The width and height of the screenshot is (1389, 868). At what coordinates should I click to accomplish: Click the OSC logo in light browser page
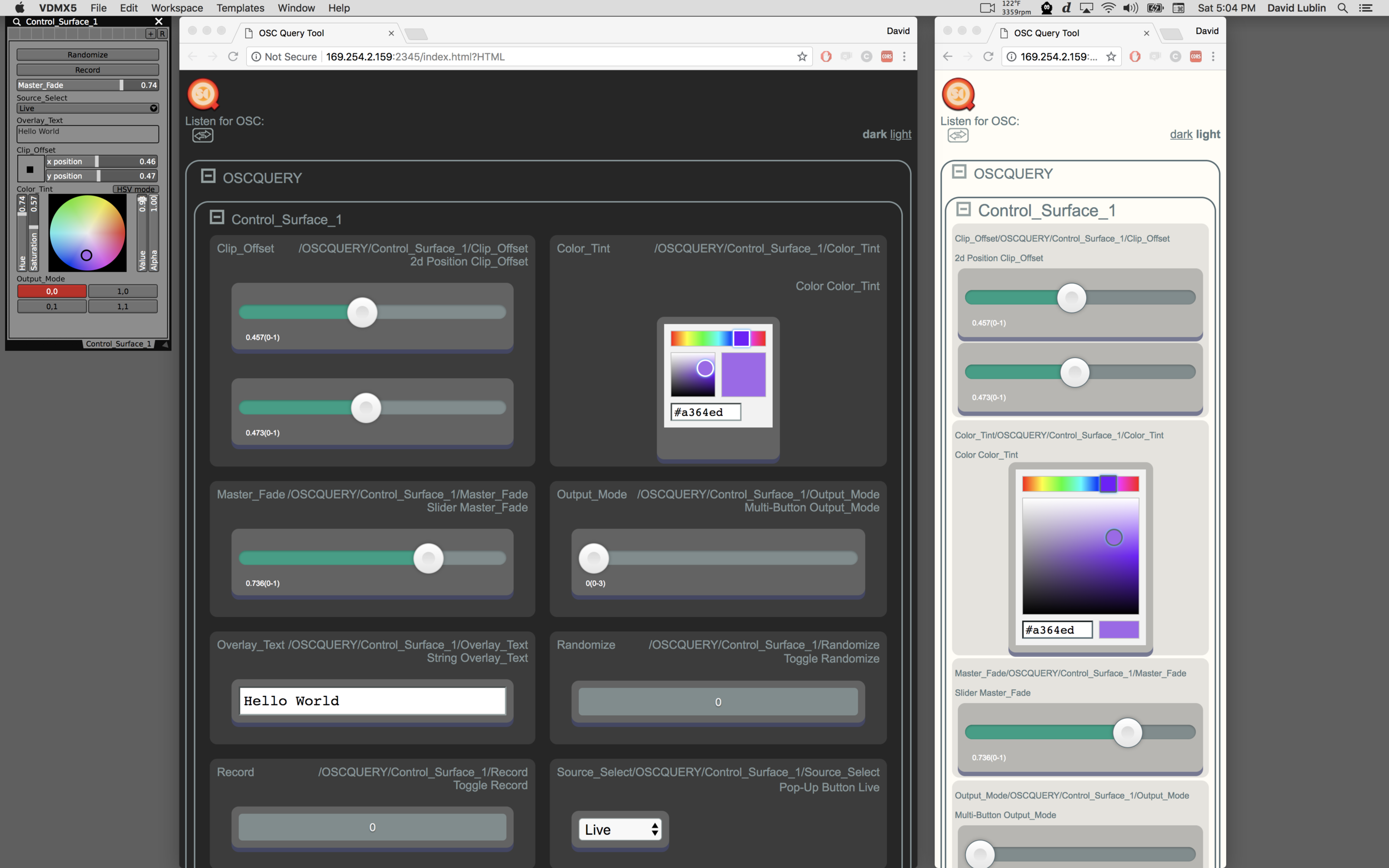click(958, 94)
